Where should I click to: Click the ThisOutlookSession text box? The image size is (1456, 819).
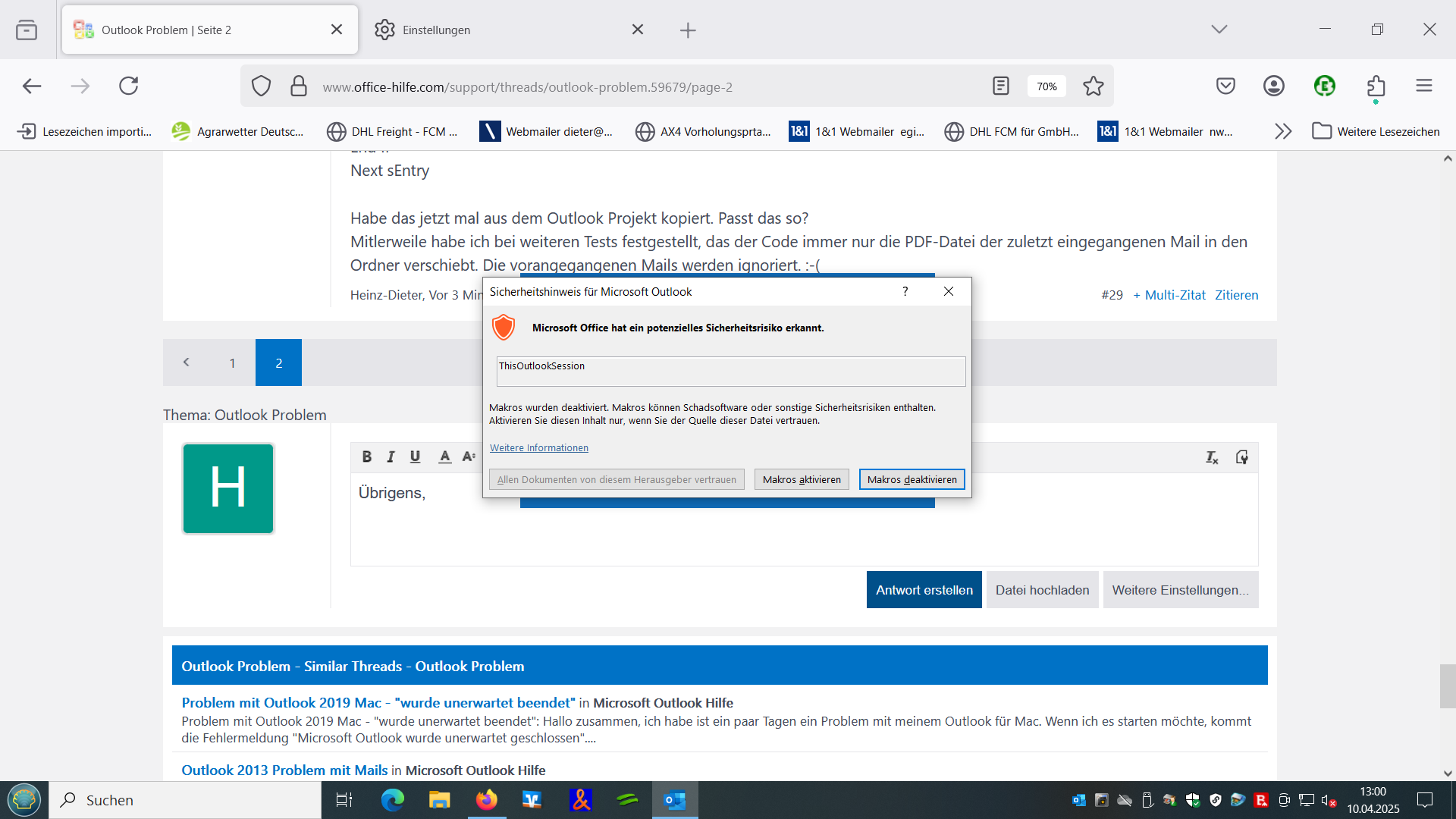731,372
